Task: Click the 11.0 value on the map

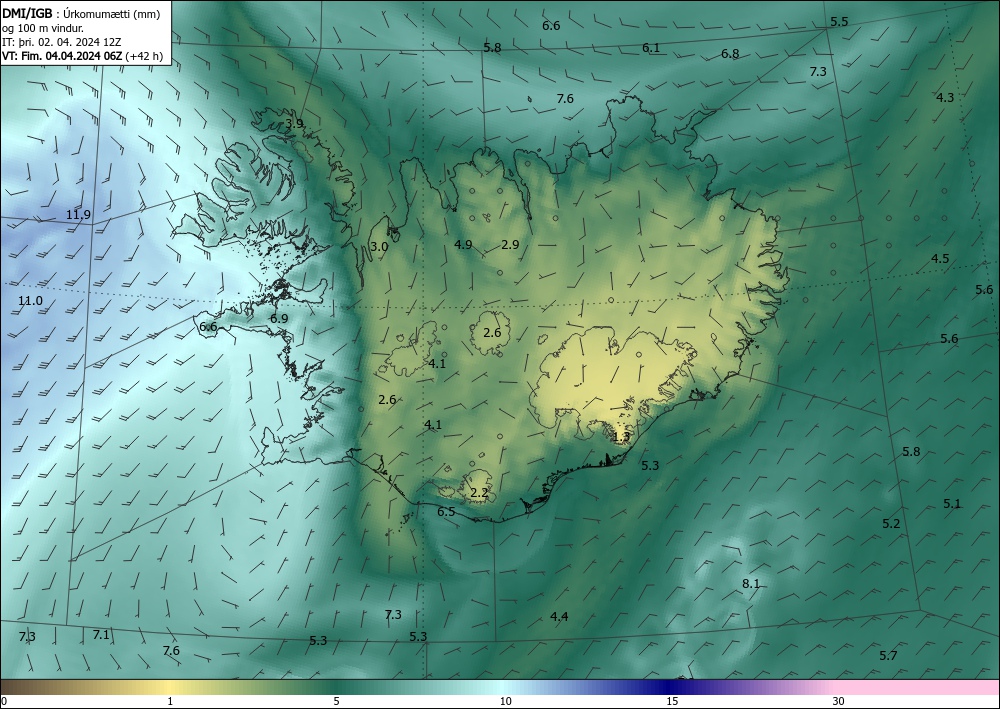Action: click(x=30, y=301)
